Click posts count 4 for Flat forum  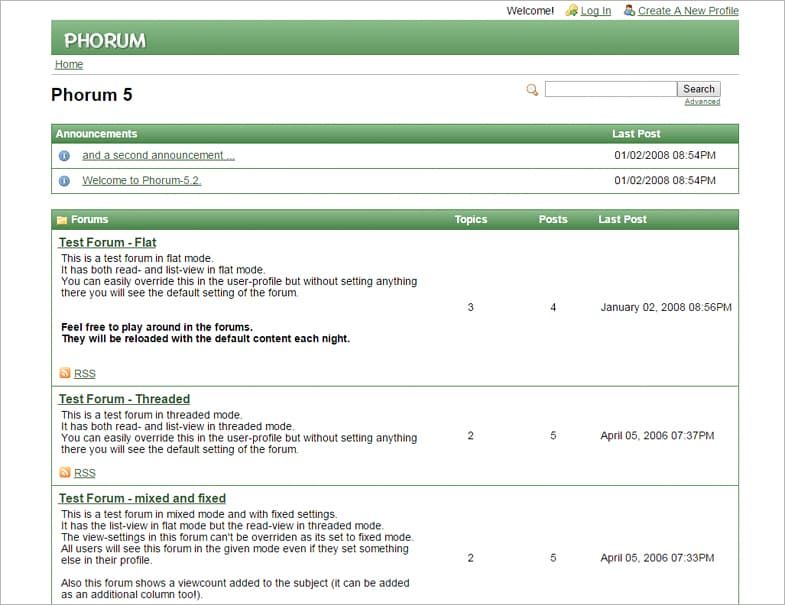tap(553, 308)
